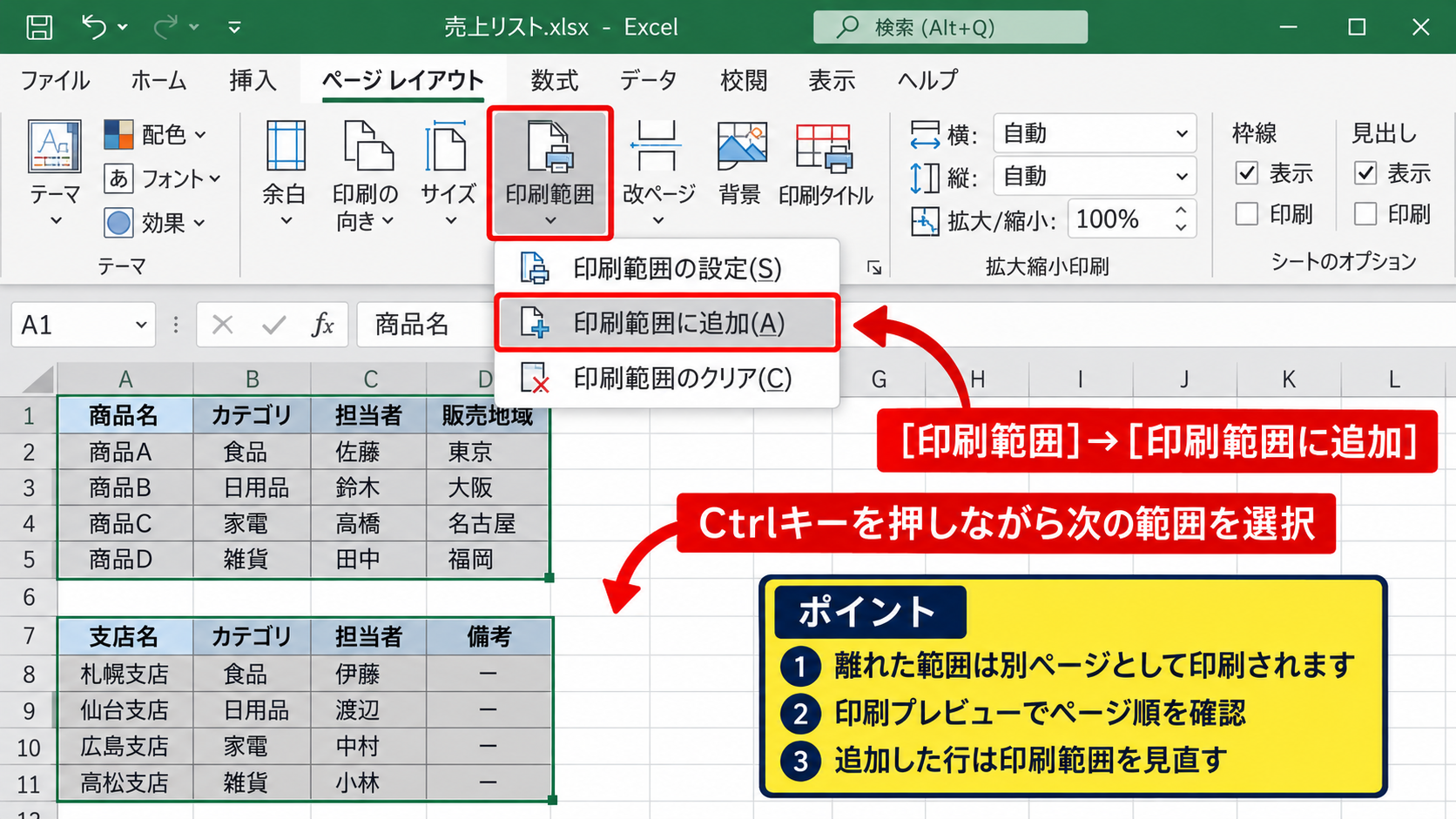Click the fx insert function icon
The height and width of the screenshot is (819, 1456).
[322, 326]
